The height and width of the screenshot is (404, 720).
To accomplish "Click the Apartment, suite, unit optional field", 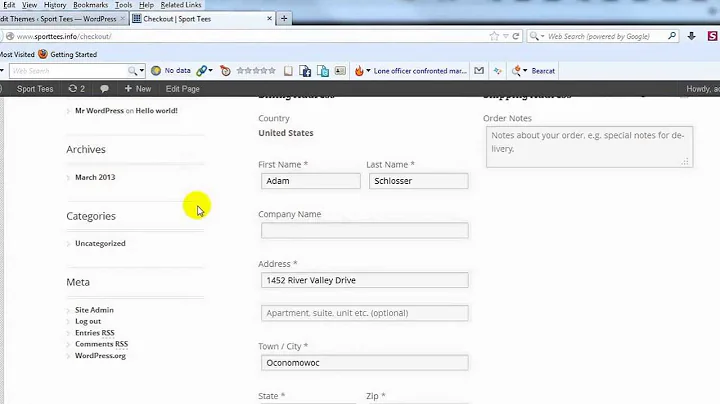I will coord(365,313).
